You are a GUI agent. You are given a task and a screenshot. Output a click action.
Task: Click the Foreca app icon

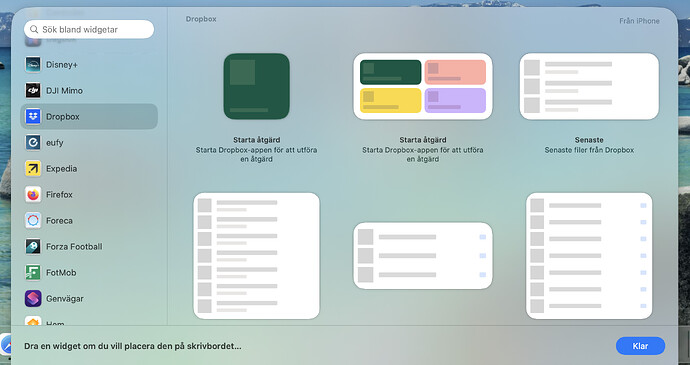(33, 221)
